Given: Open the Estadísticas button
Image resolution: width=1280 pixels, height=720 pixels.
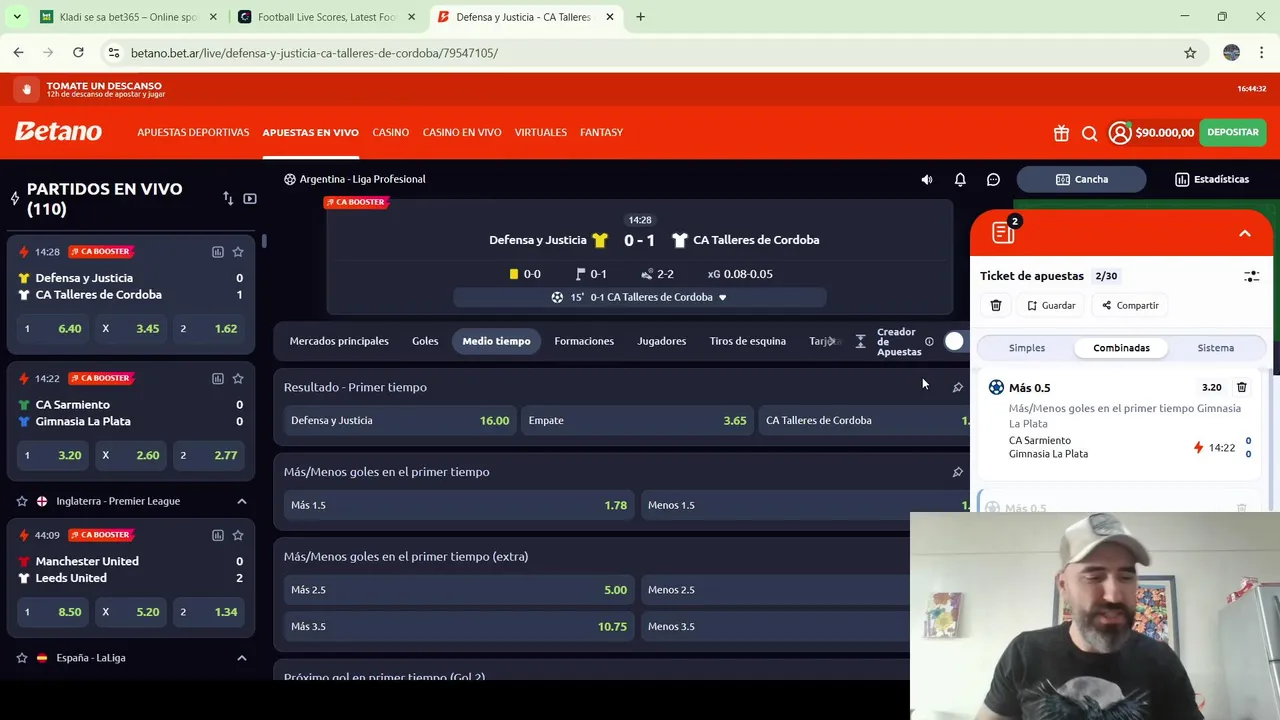Looking at the screenshot, I should 1212,180.
